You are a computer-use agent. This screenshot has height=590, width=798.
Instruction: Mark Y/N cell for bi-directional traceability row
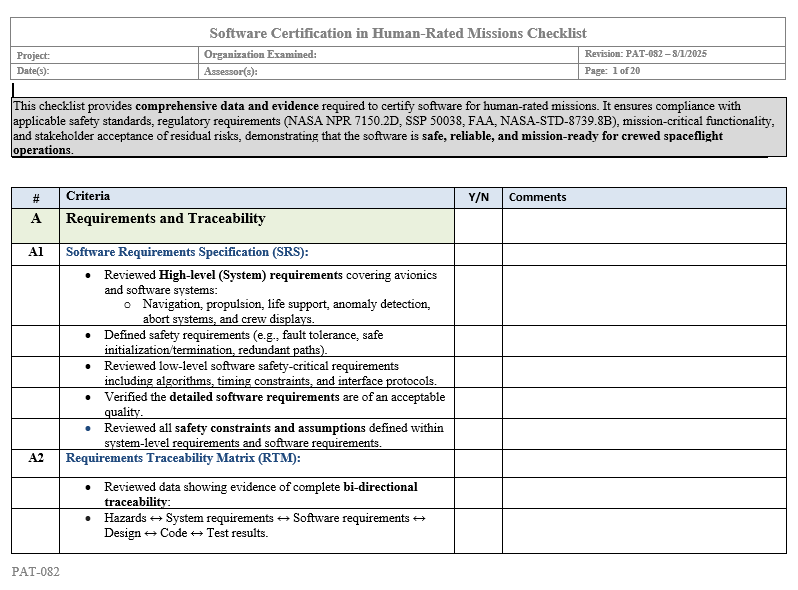[x=478, y=494]
